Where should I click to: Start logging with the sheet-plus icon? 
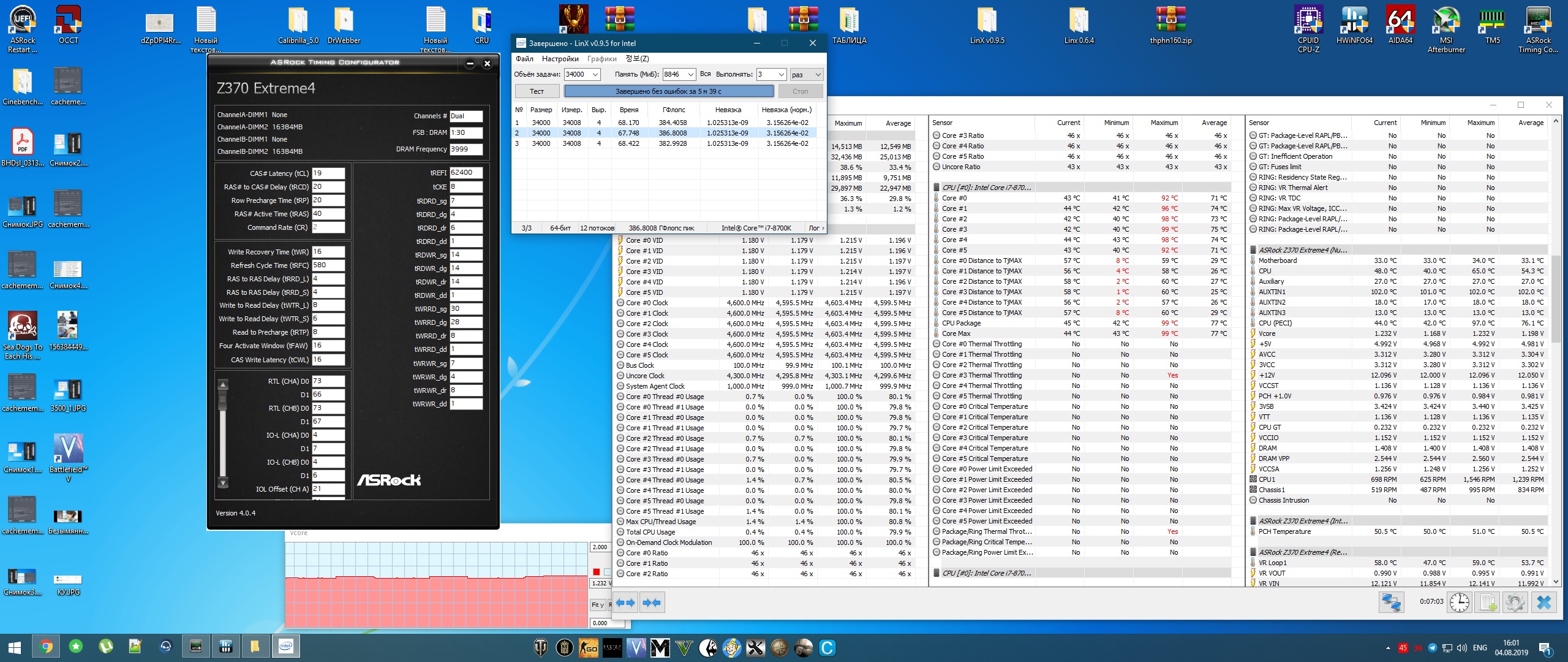pyautogui.click(x=1488, y=602)
